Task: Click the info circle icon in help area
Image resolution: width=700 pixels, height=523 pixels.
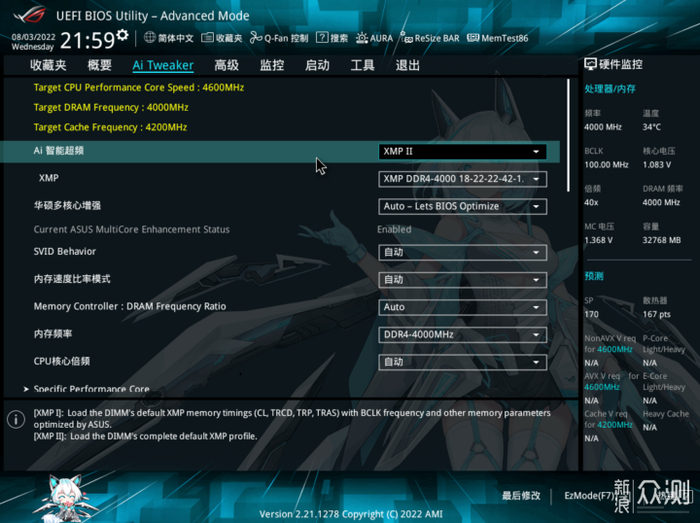Action: (16, 419)
